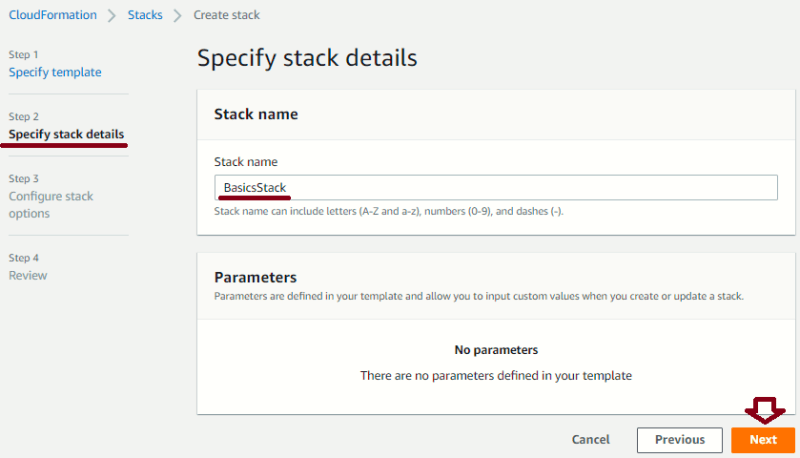800x458 pixels.
Task: Click the Stack name panel header
Action: click(256, 114)
